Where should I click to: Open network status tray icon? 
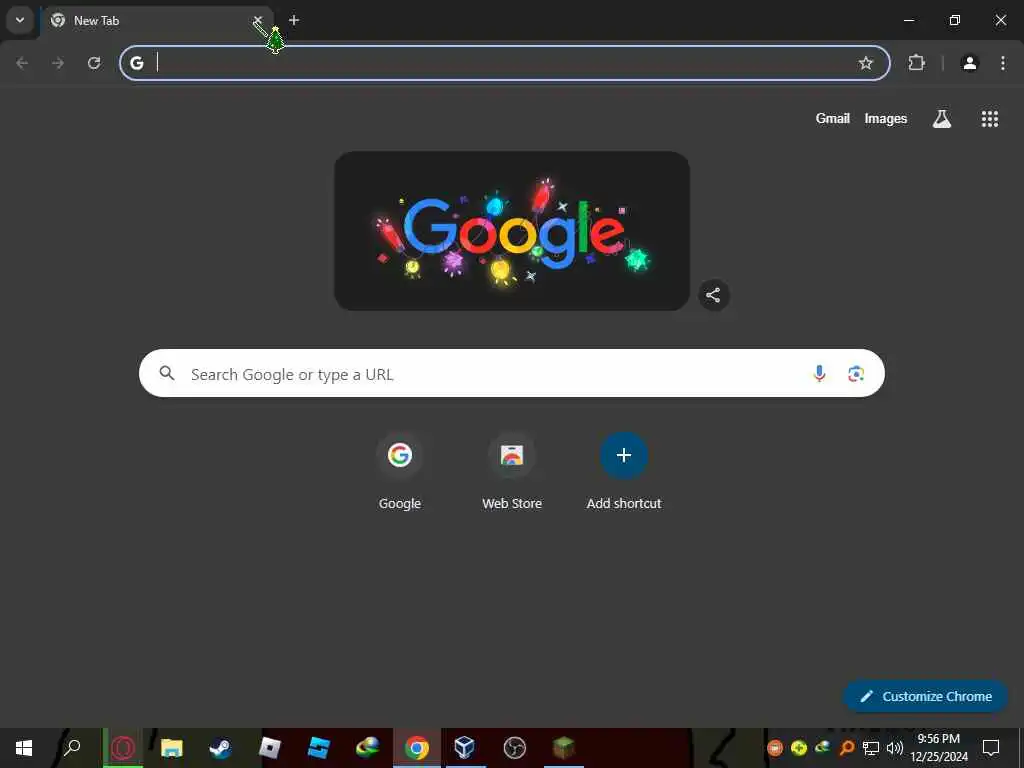pyautogui.click(x=871, y=748)
